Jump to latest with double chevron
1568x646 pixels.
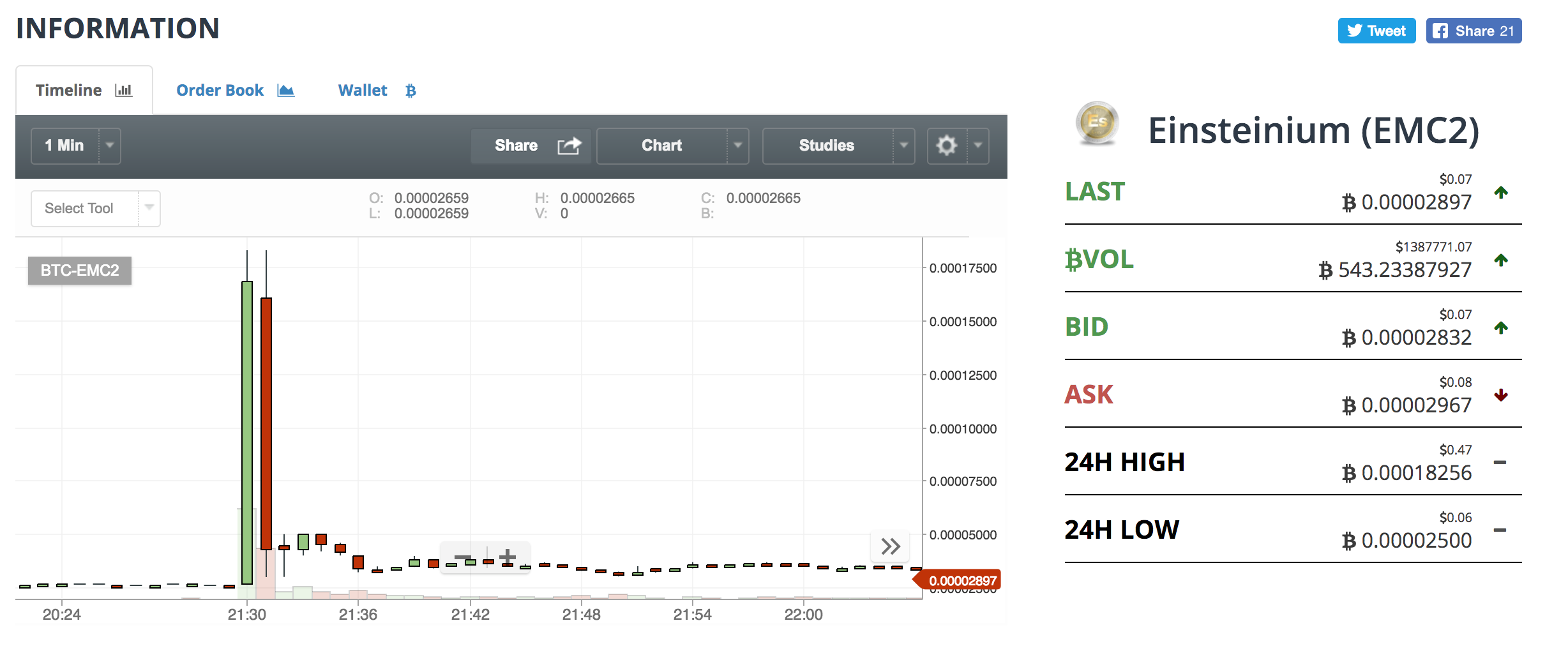click(x=891, y=546)
